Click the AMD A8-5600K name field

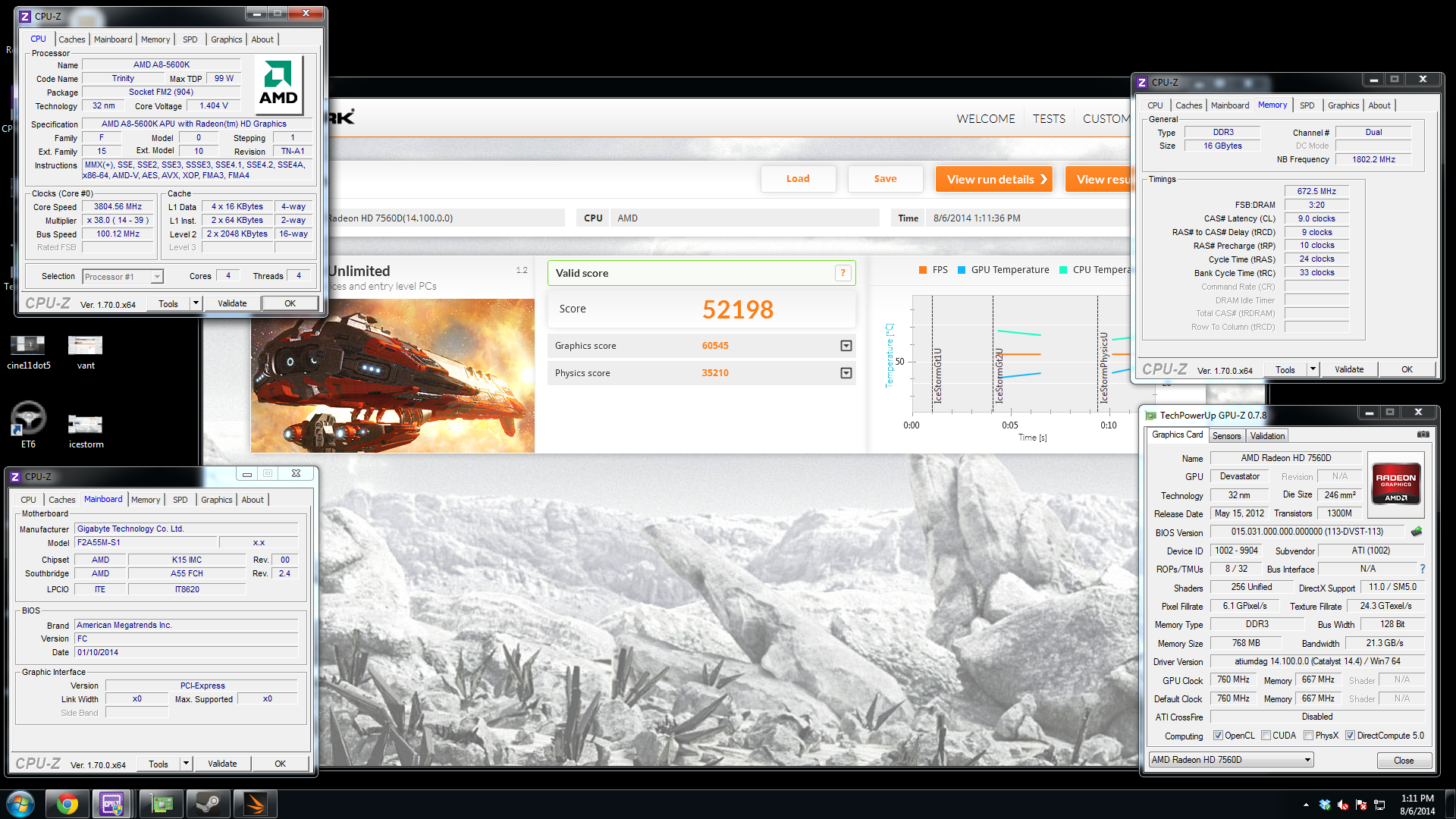162,64
